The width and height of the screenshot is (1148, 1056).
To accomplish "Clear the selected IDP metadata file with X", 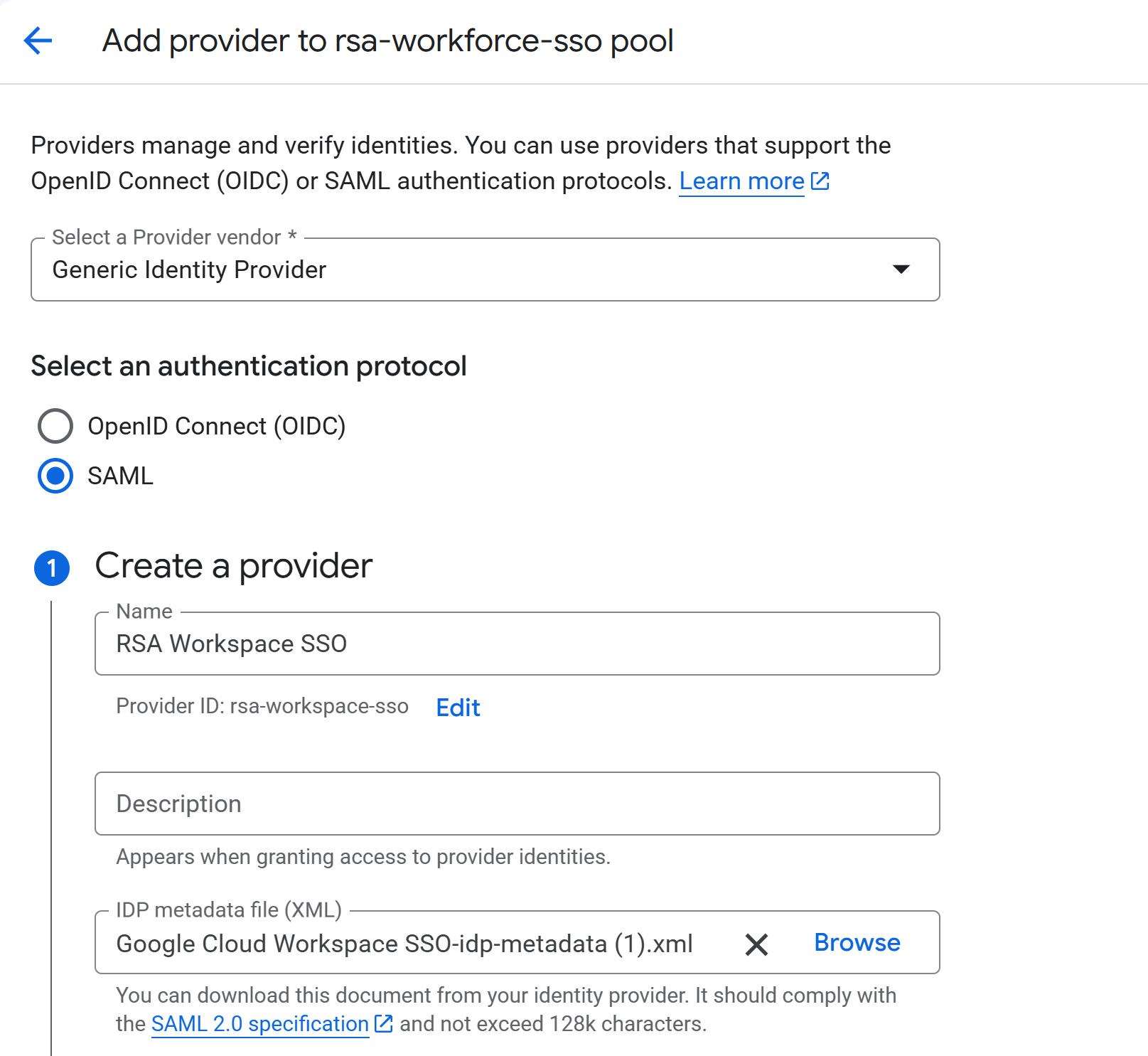I will [756, 944].
